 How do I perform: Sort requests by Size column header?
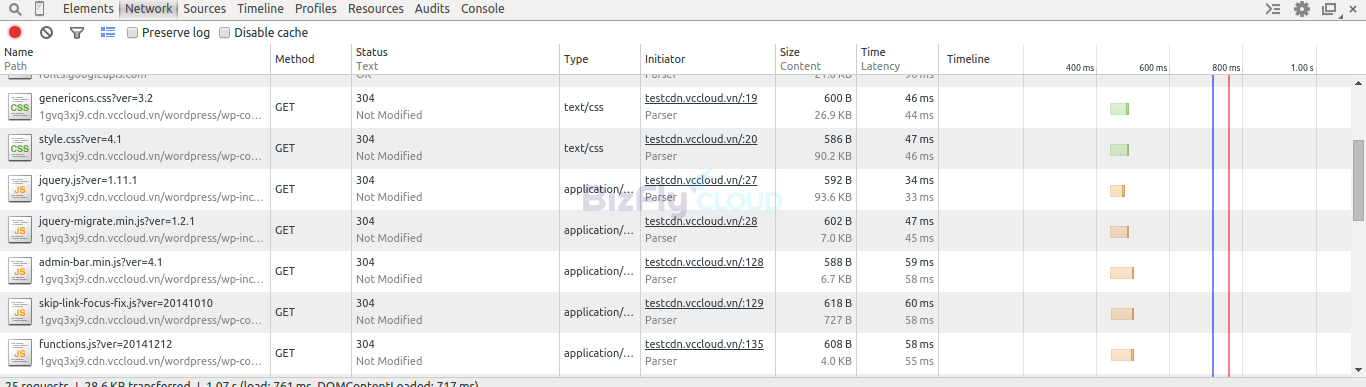(x=790, y=52)
